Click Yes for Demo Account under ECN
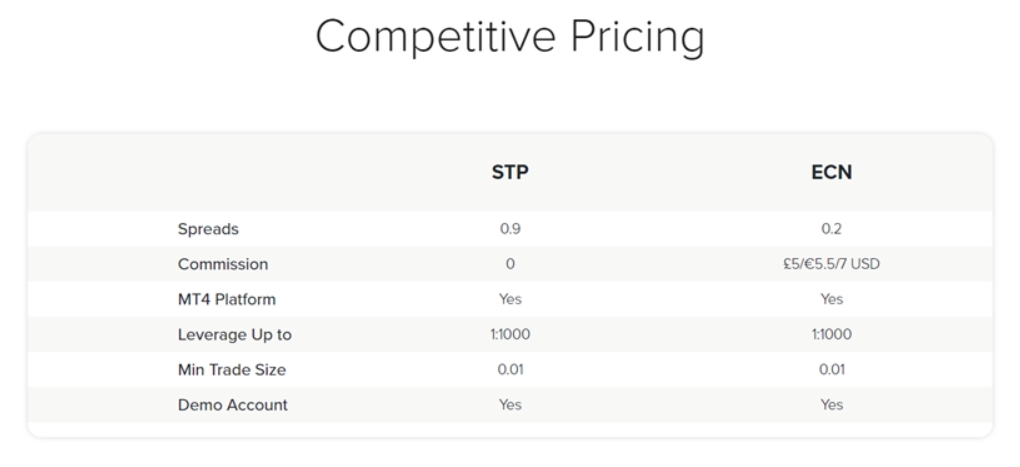Image resolution: width=1020 pixels, height=467 pixels. pos(831,405)
